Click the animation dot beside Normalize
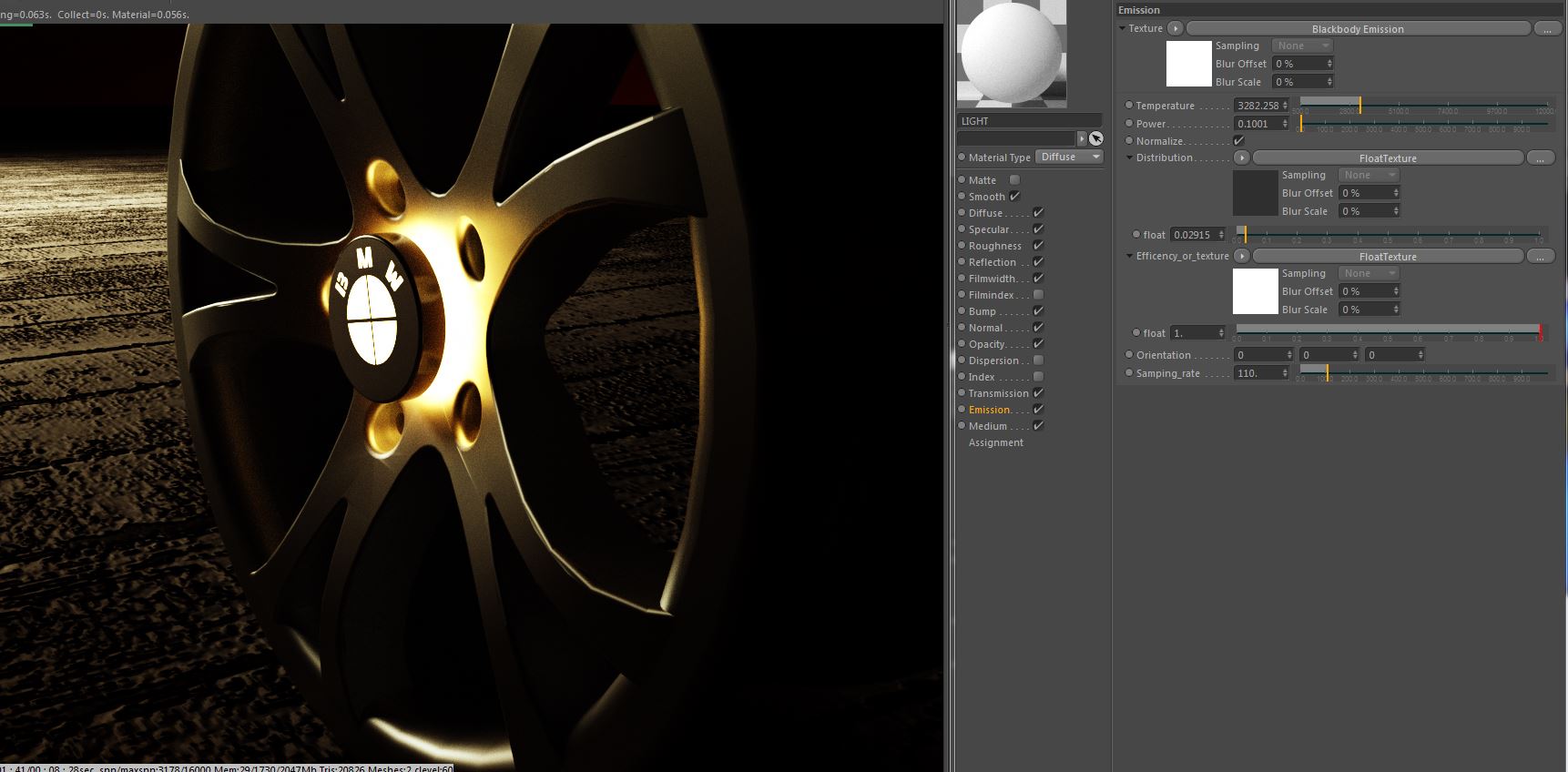Viewport: 1568px width, 772px height. pos(1129,141)
